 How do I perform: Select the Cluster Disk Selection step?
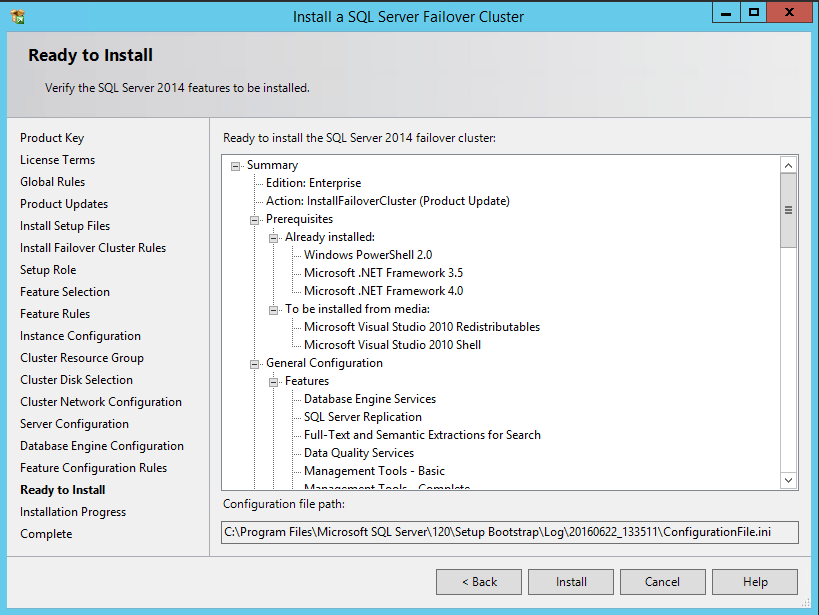pos(76,380)
